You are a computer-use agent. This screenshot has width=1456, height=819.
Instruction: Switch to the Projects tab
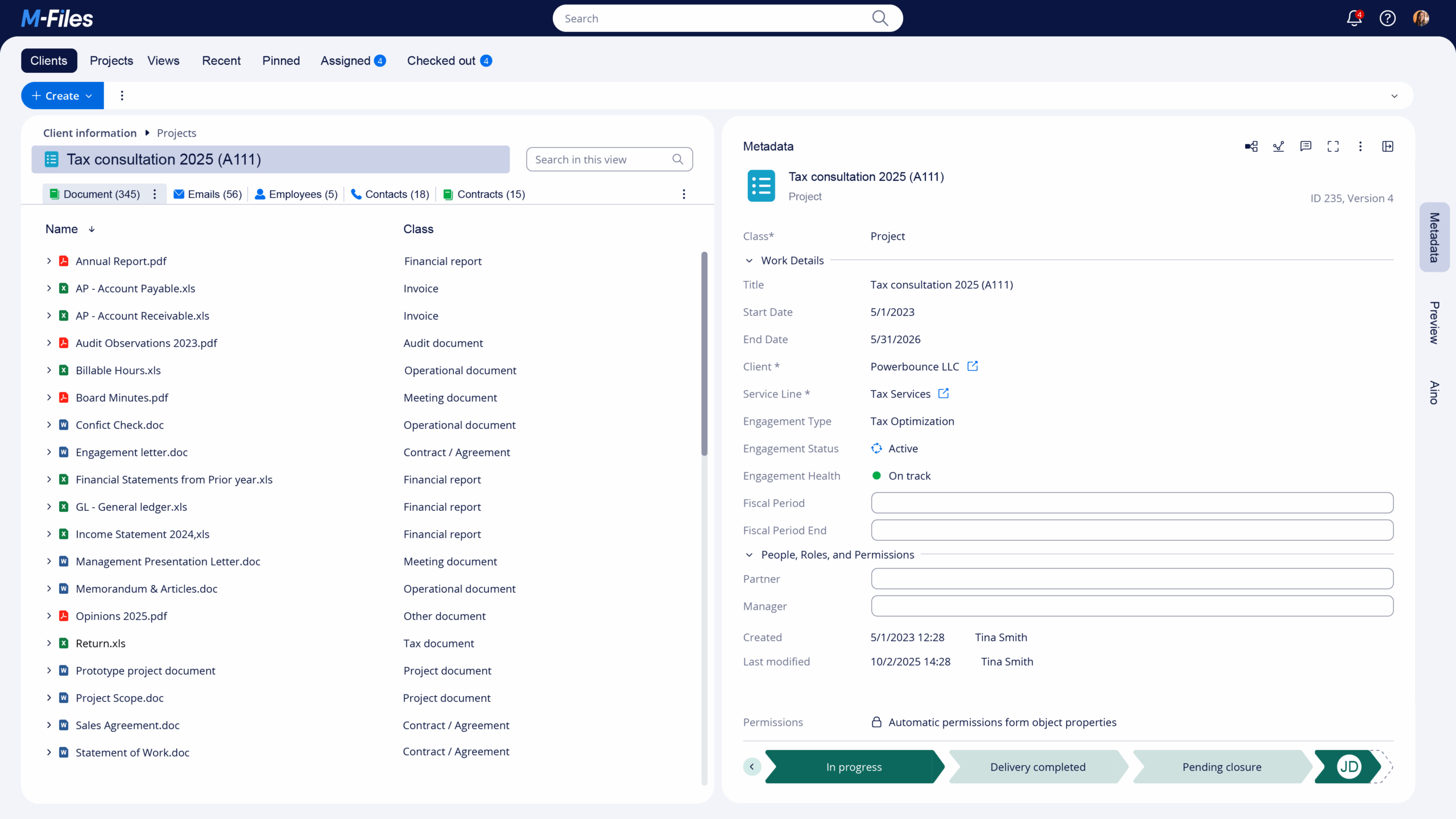tap(111, 61)
